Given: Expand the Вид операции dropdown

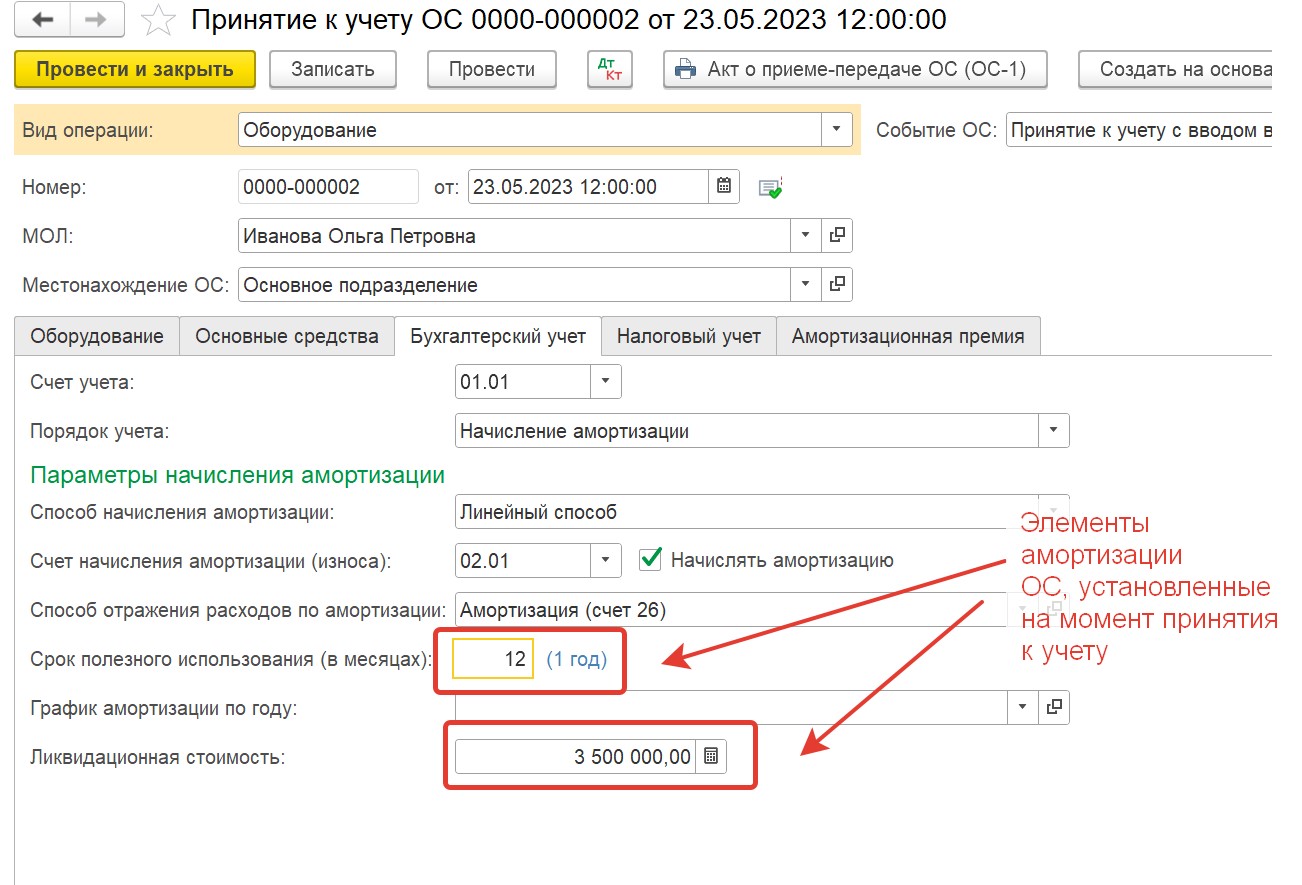Looking at the screenshot, I should pos(836,130).
